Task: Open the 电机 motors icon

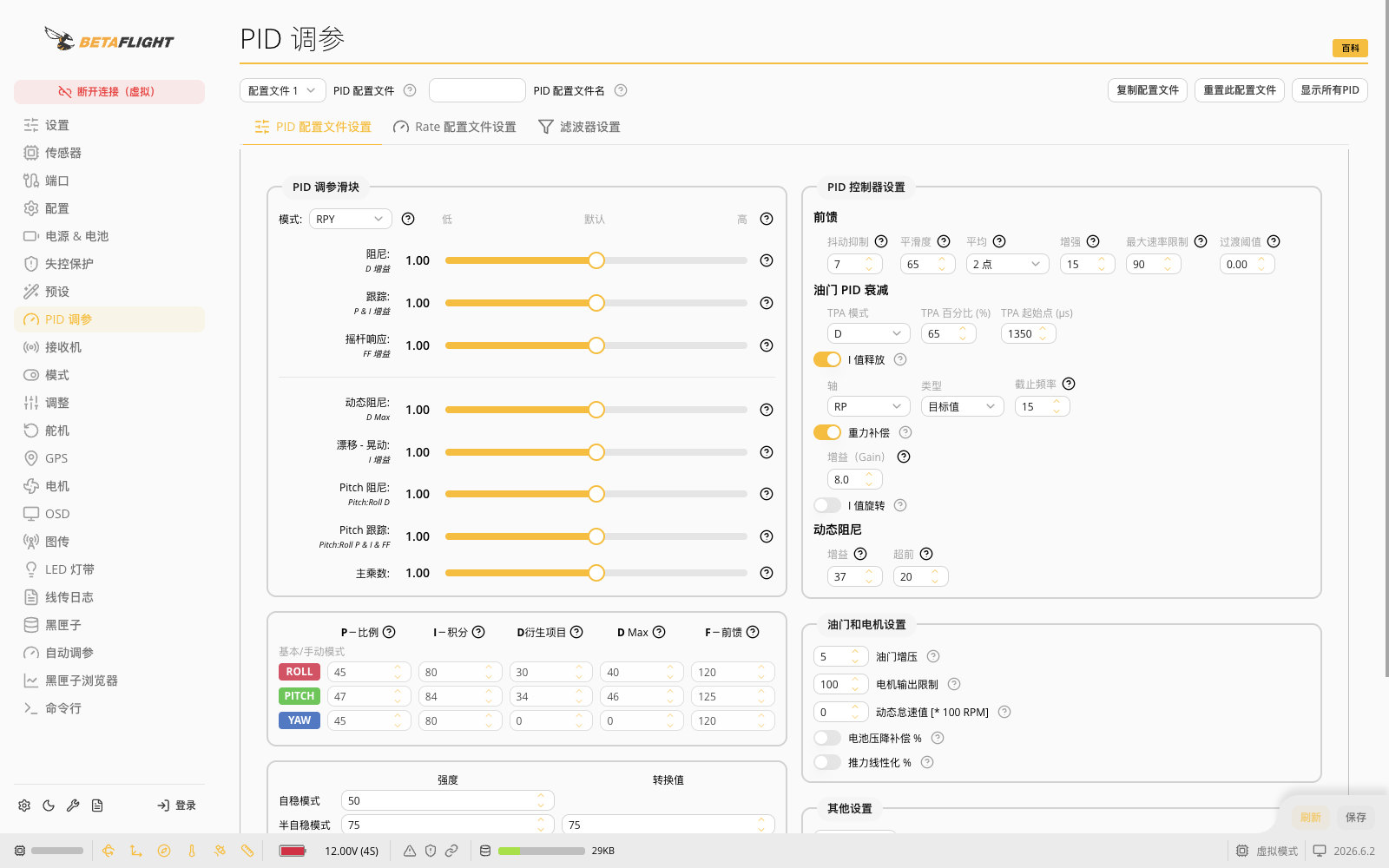Action: 31,486
